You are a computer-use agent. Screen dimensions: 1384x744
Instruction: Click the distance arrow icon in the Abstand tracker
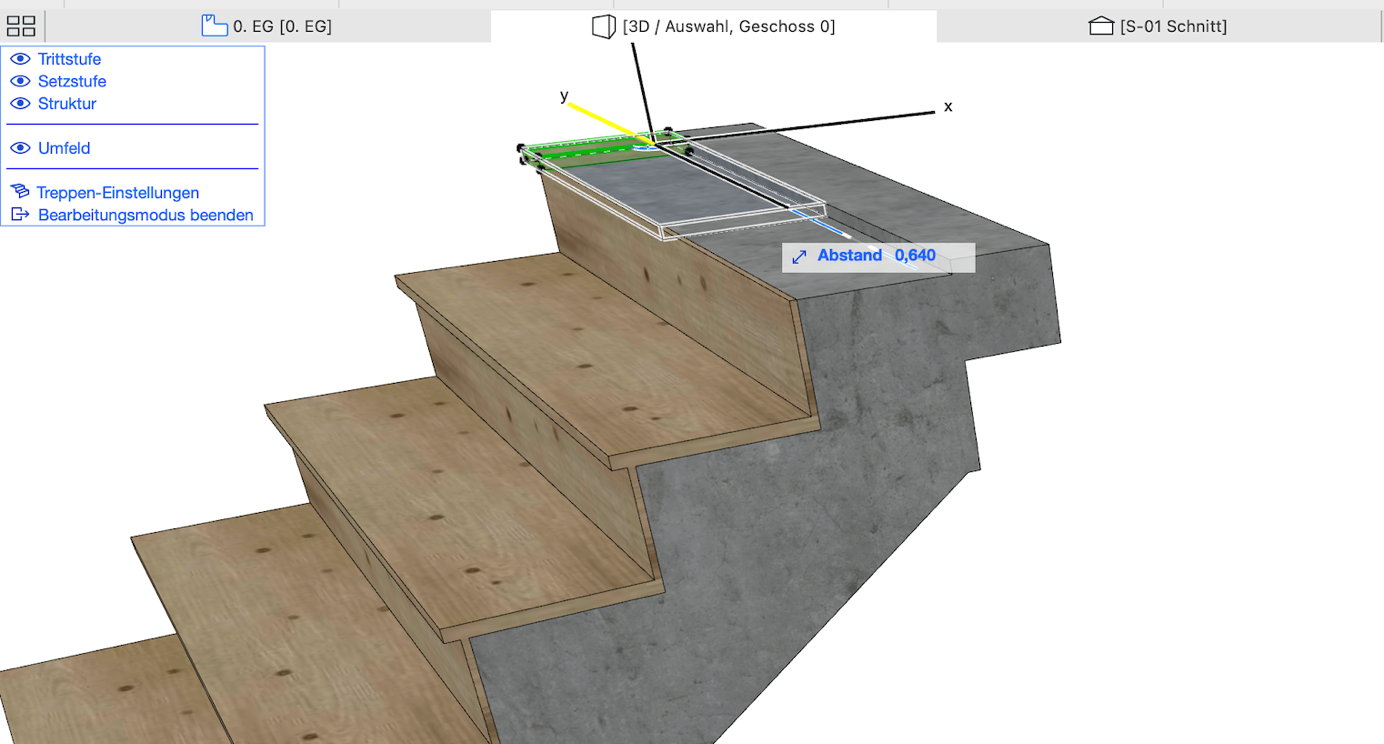click(x=799, y=257)
